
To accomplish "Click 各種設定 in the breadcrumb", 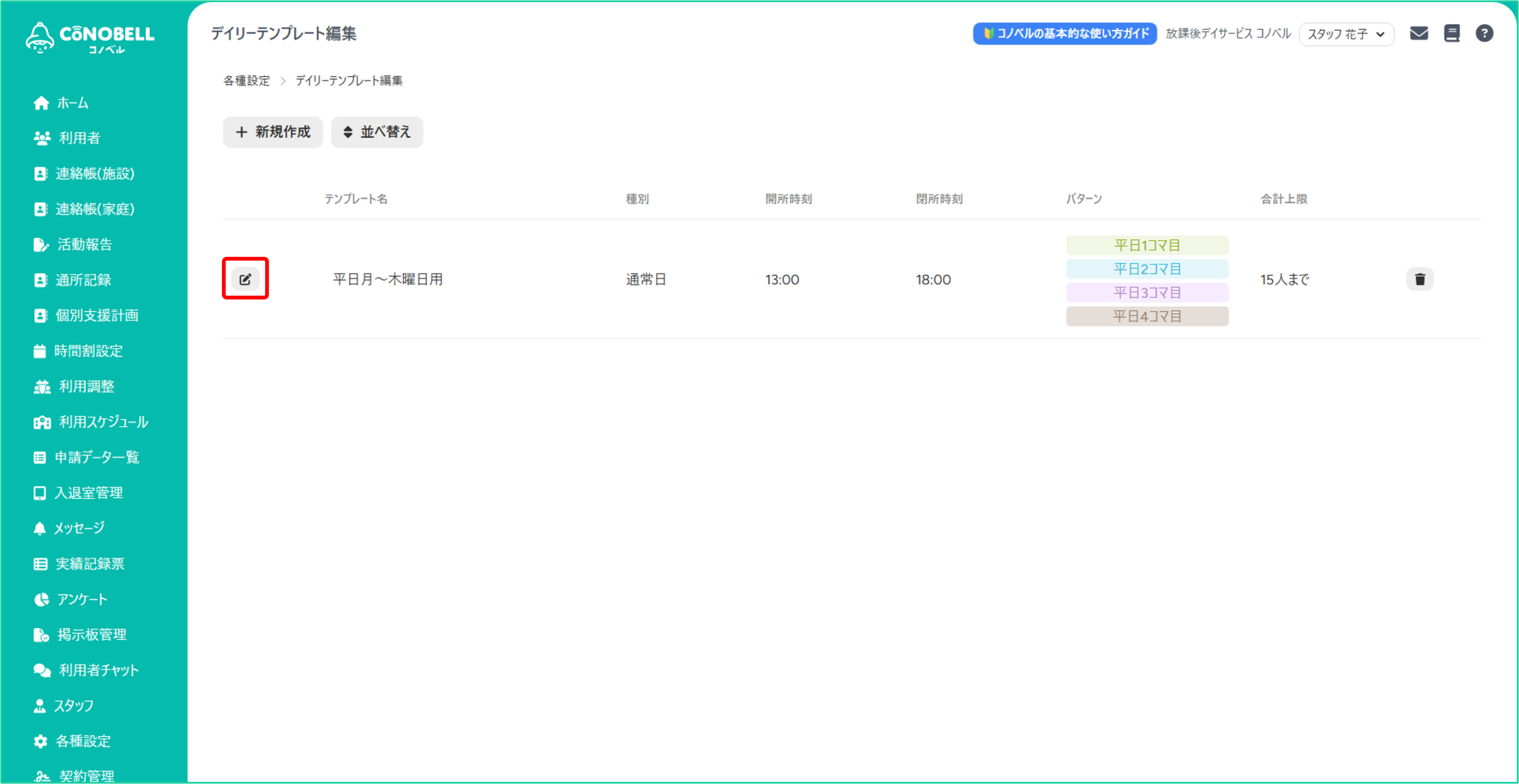I will click(x=246, y=81).
